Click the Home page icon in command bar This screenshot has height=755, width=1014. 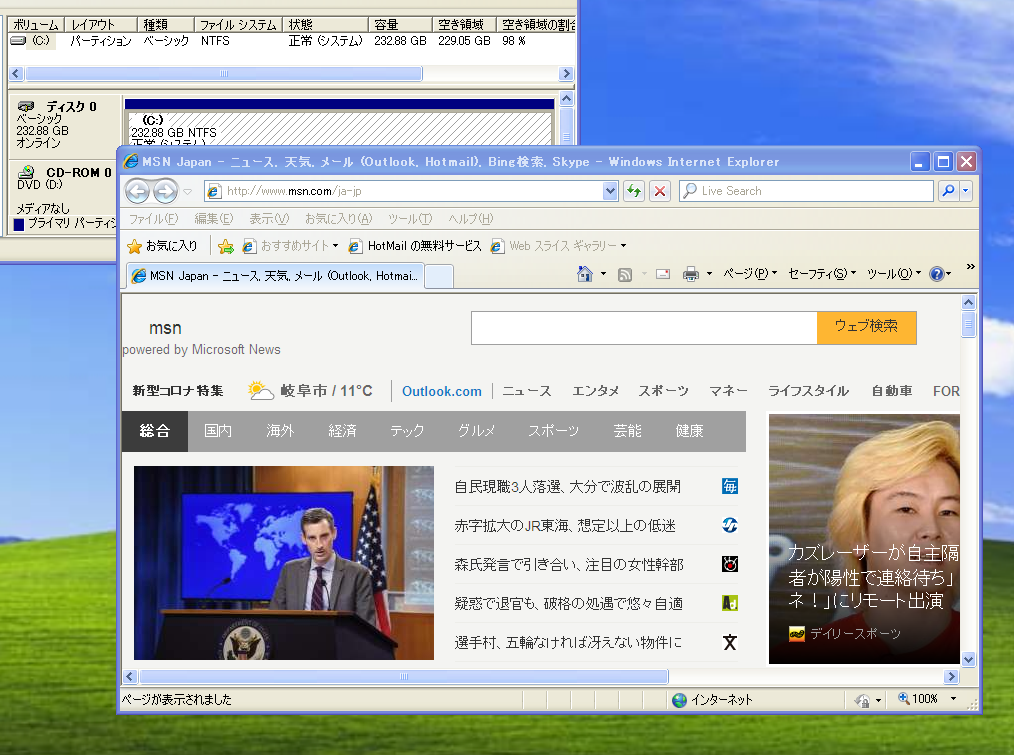[585, 274]
